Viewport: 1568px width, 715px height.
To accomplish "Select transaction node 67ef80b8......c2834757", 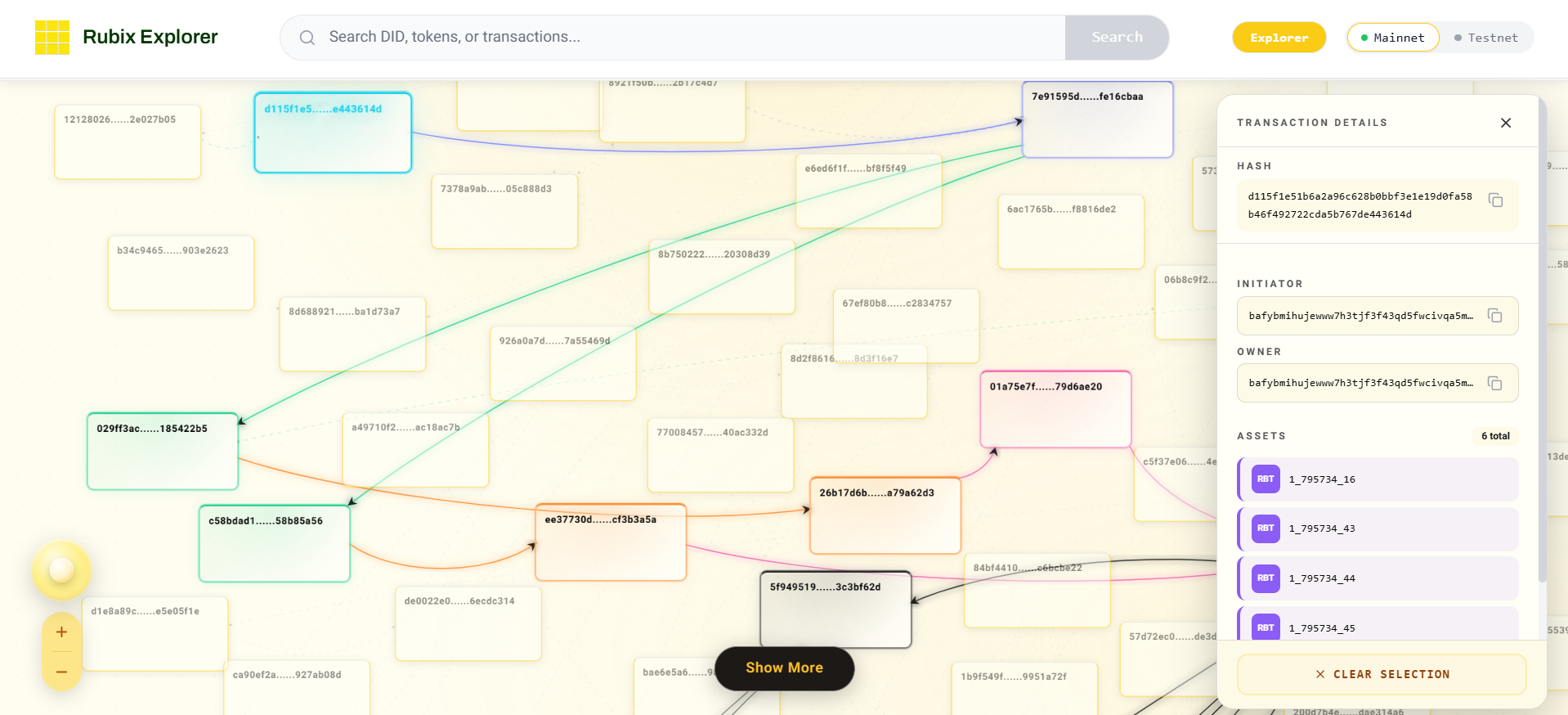I will point(906,326).
